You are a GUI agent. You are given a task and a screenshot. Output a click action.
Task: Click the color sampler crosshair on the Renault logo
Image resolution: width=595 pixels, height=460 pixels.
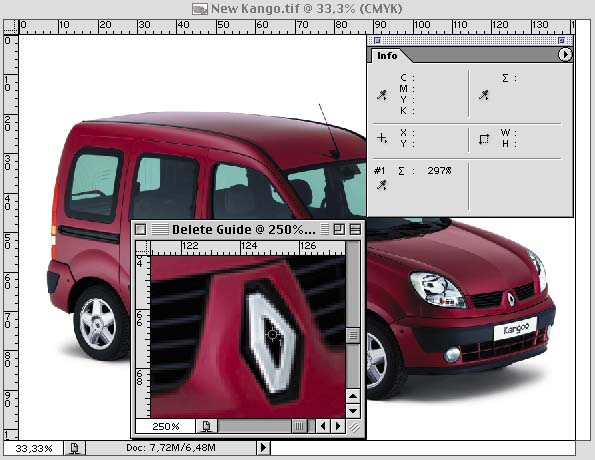(x=272, y=335)
